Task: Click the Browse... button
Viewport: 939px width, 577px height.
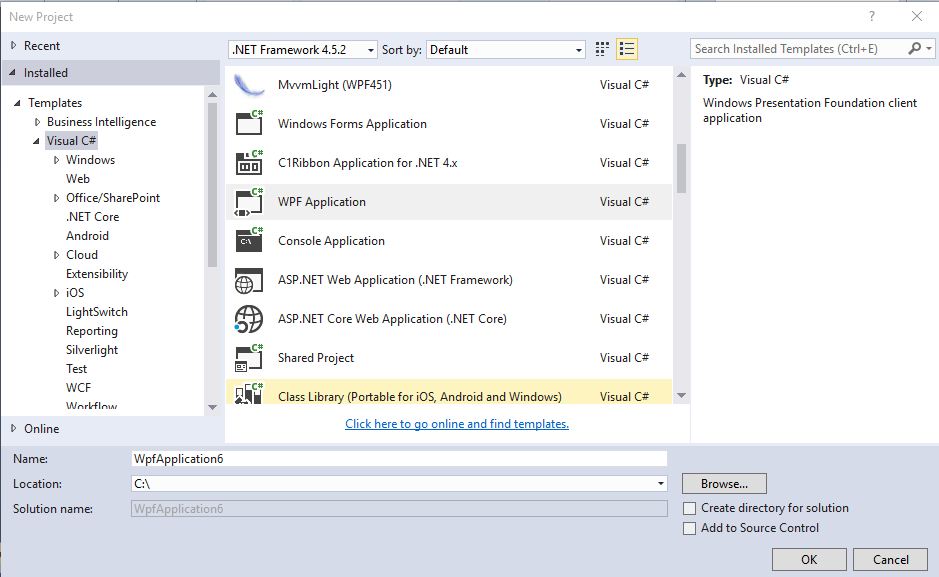Action: coord(724,484)
